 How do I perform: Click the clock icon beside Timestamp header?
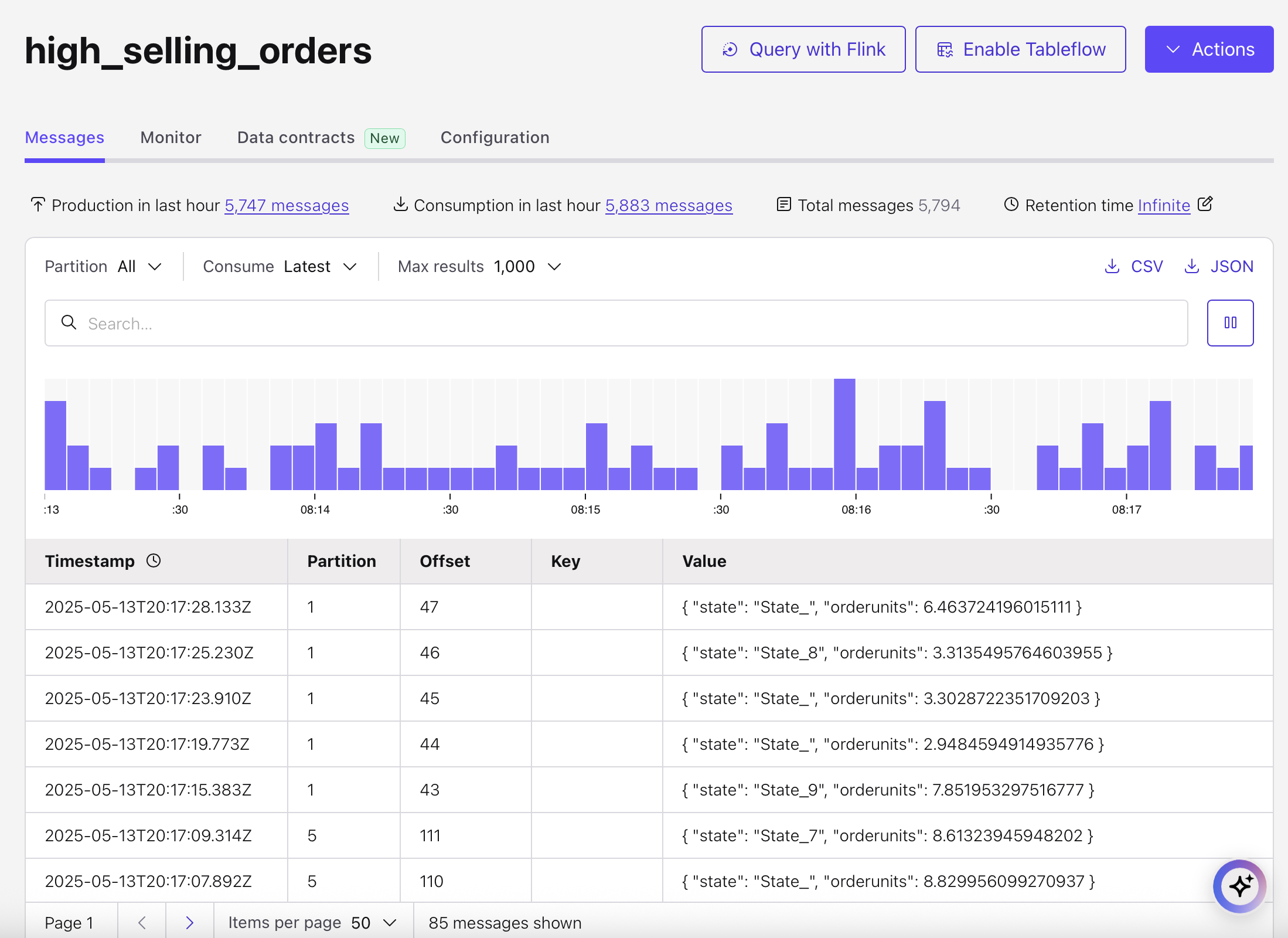tap(154, 561)
